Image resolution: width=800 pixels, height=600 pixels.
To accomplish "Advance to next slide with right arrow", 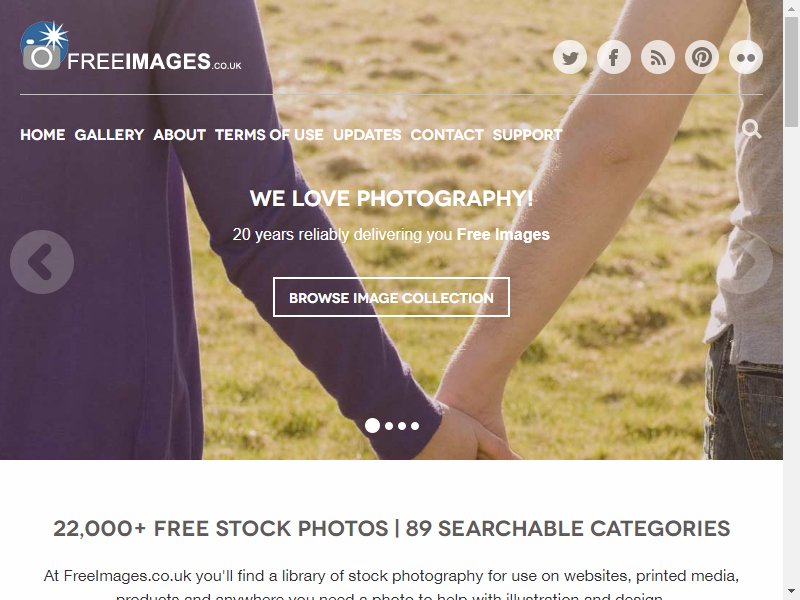I will pyautogui.click(x=744, y=262).
